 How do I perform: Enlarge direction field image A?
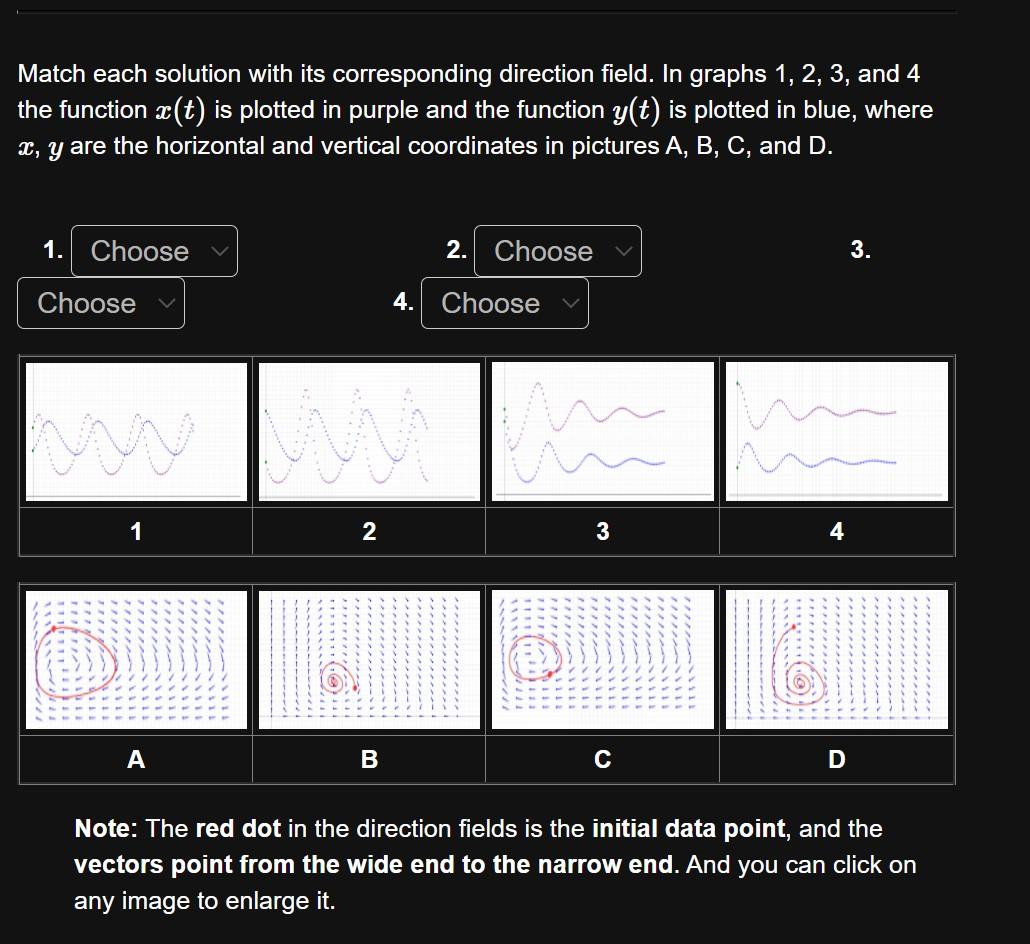click(x=135, y=660)
